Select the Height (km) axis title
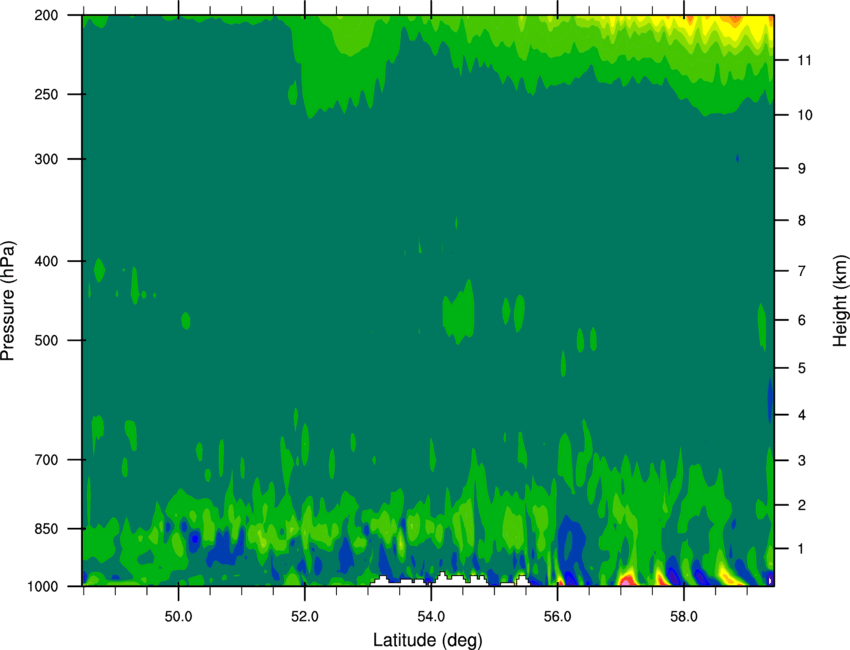Viewport: 850px width, 650px height. (840, 301)
